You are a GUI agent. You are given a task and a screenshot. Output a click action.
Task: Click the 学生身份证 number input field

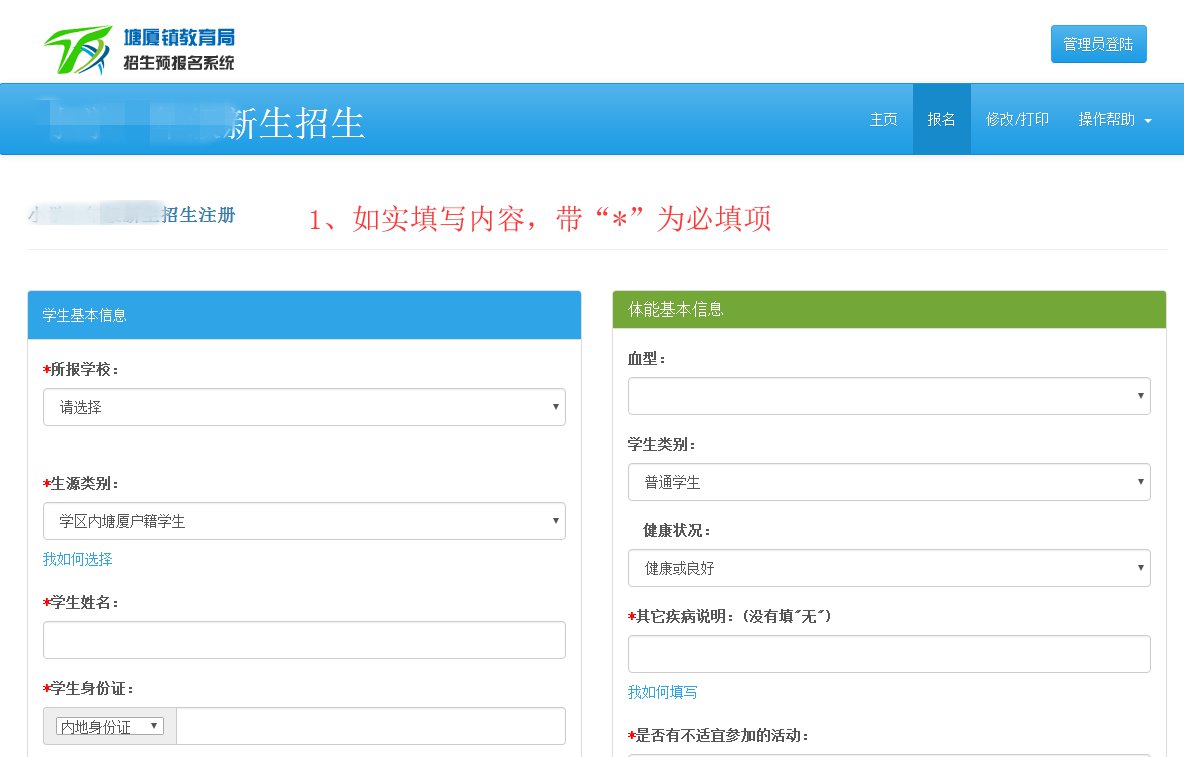click(370, 726)
